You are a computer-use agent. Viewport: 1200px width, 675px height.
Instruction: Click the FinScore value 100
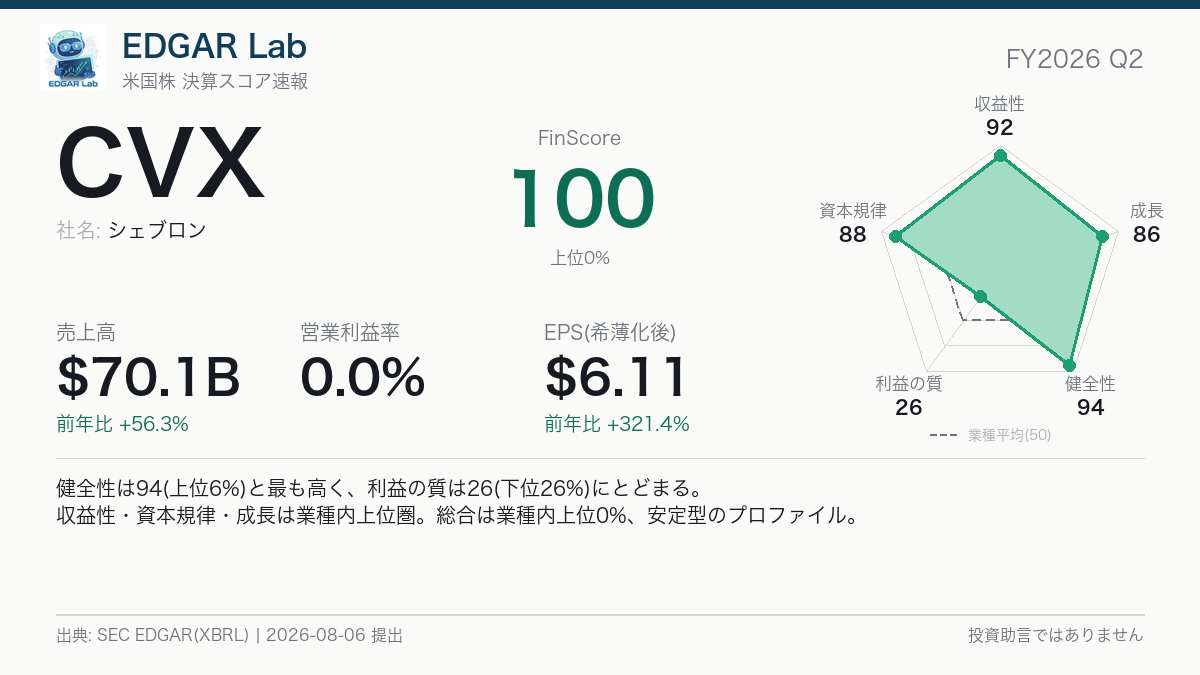pos(583,199)
